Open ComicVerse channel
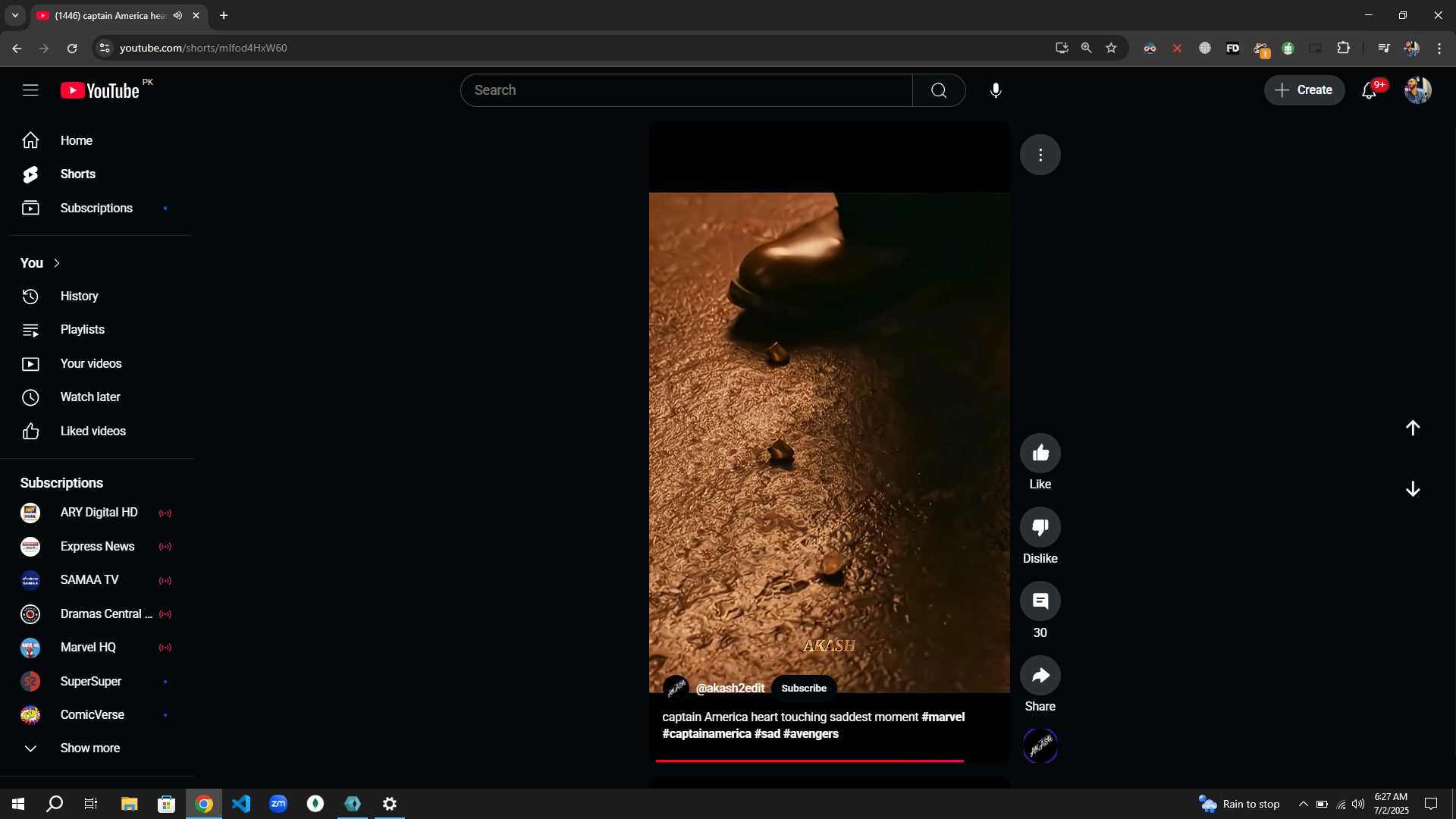 [96, 715]
